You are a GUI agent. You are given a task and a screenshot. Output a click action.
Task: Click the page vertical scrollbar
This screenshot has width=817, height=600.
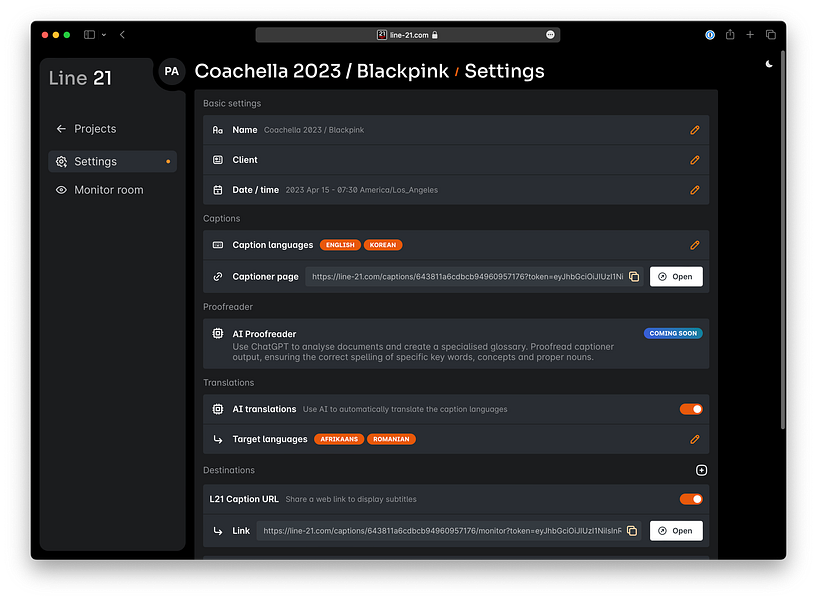(x=783, y=240)
